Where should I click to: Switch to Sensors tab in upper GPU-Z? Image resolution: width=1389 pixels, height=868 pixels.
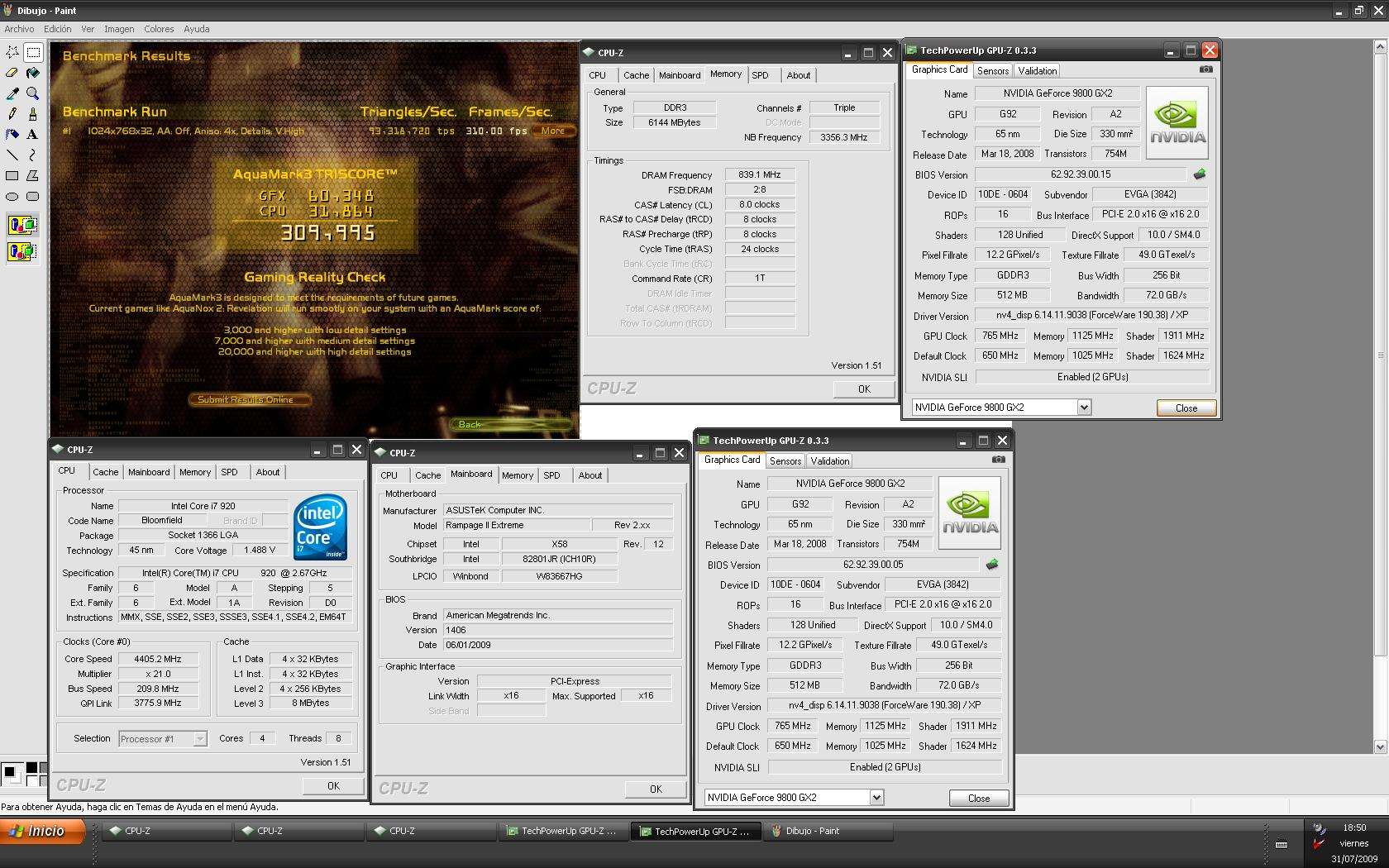pos(992,71)
